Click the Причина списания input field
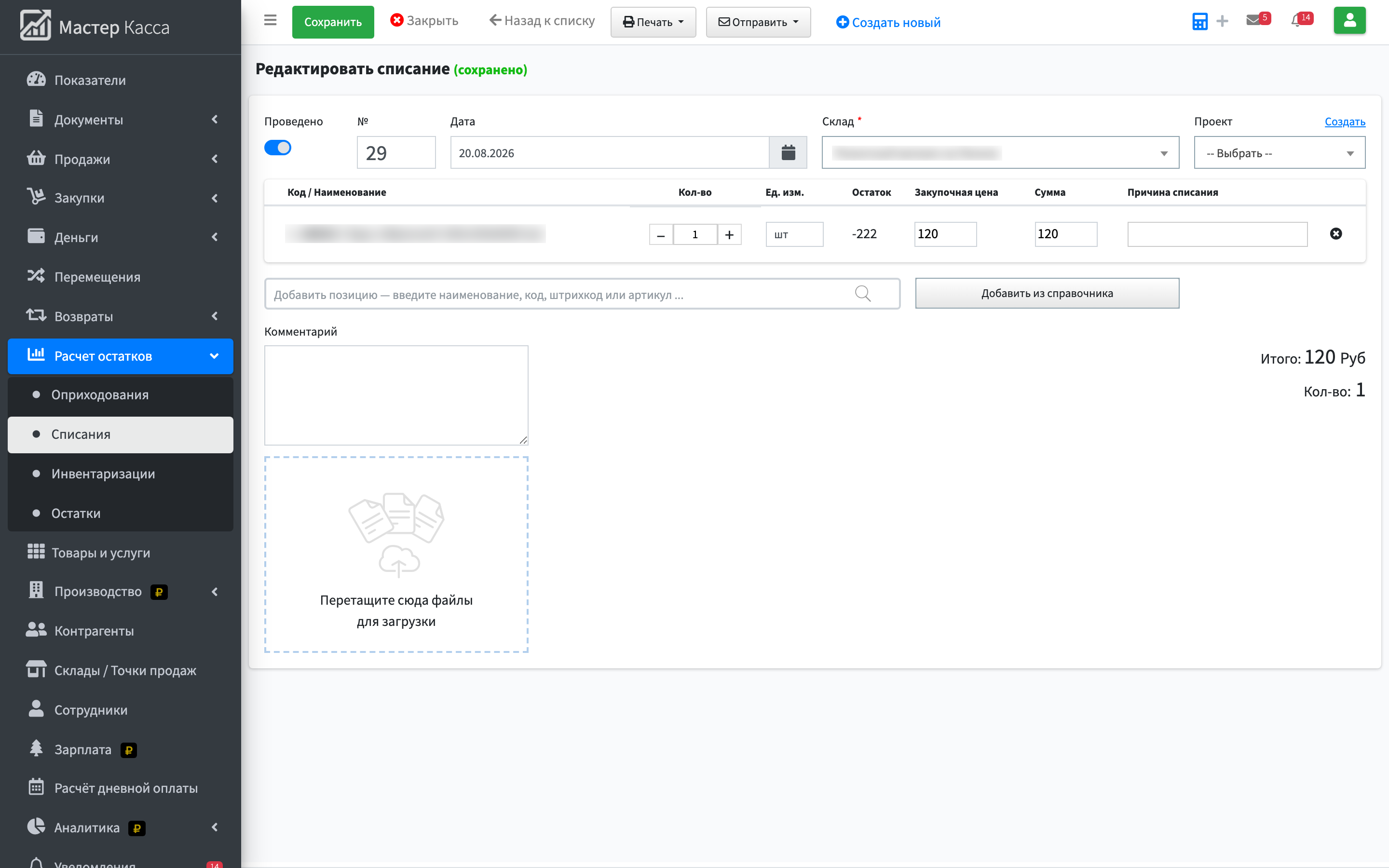This screenshot has height=868, width=1389. 1217,234
